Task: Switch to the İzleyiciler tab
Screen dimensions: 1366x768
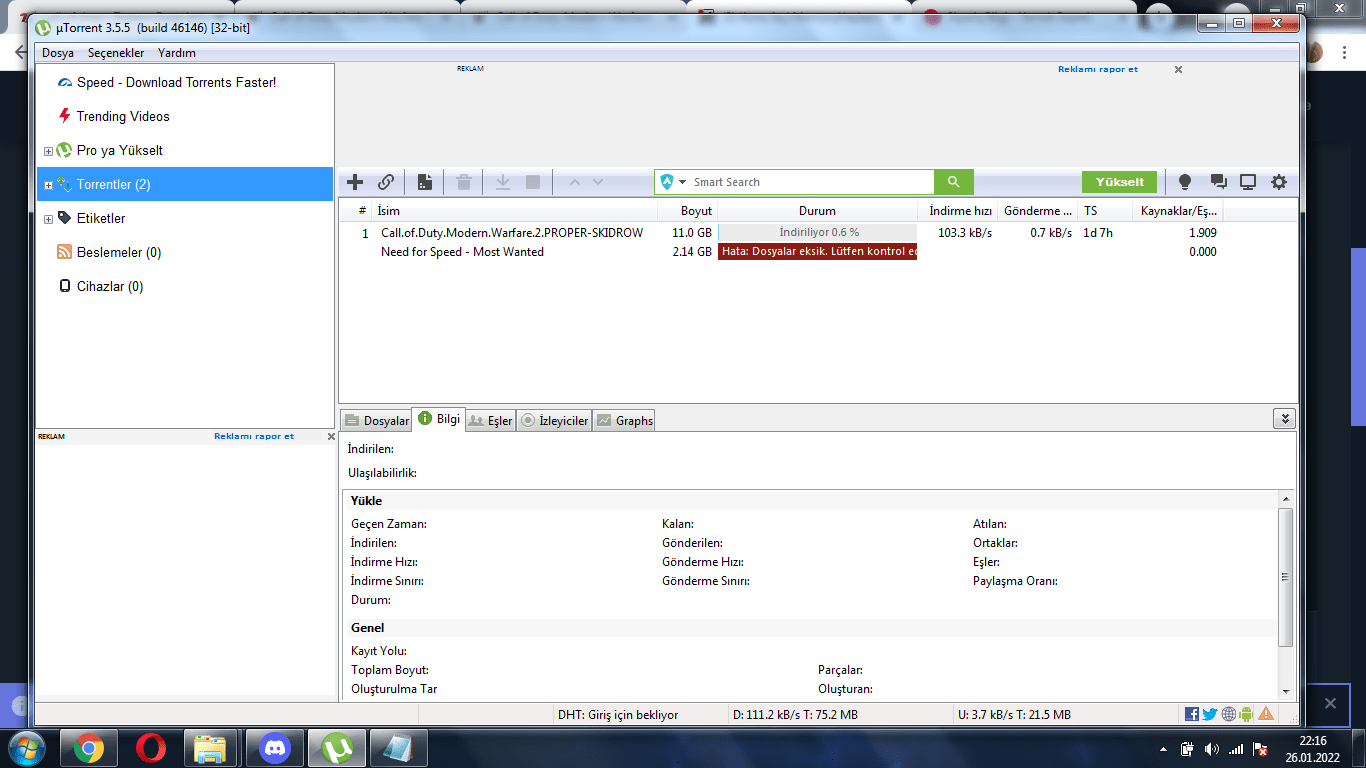Action: [554, 421]
